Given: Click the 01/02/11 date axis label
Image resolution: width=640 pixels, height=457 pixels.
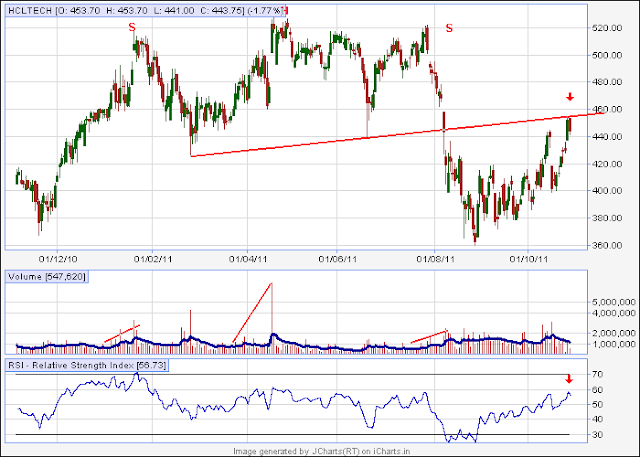Looking at the screenshot, I should [x=153, y=259].
